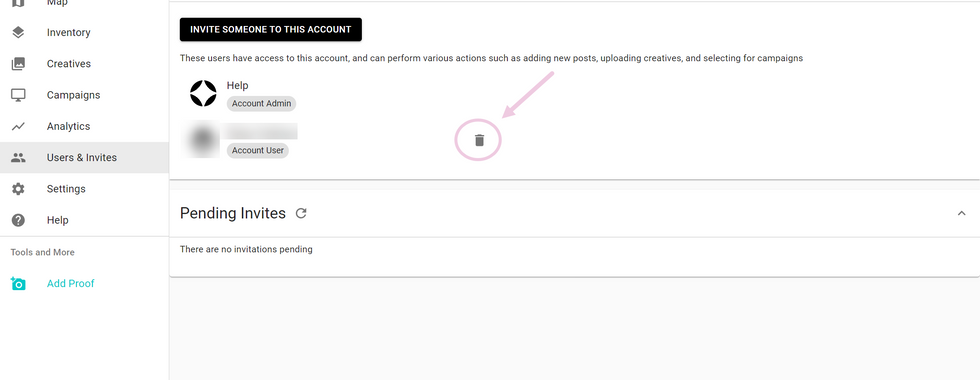980x380 pixels.
Task: Click the Campaigns monitor icon
Action: (x=18, y=95)
